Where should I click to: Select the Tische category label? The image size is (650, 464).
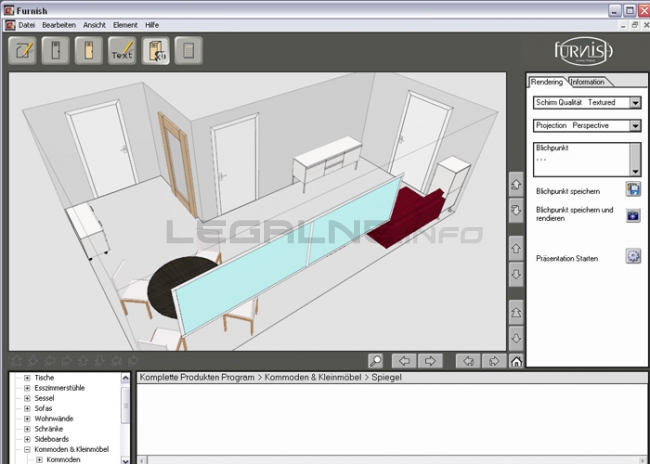tap(44, 378)
